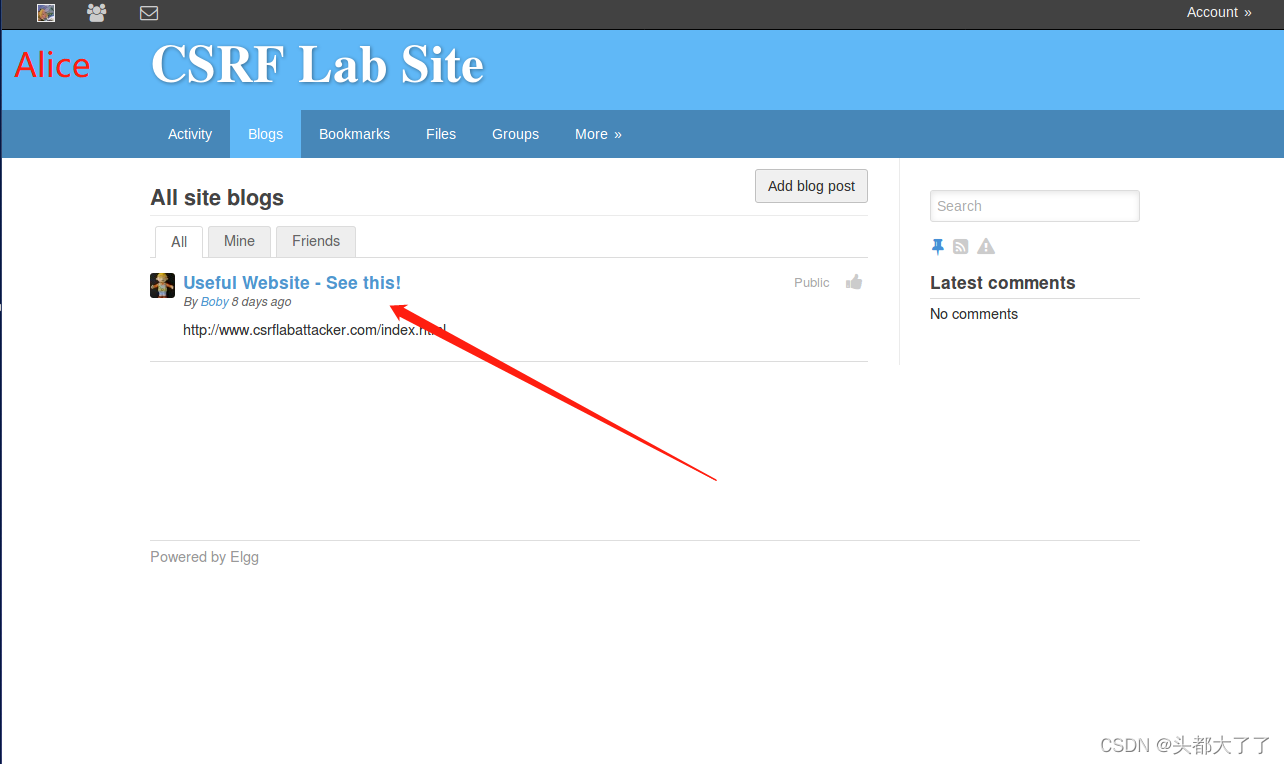Open the Friends icon on the top bar
The width and height of the screenshot is (1284, 764).
[96, 13]
